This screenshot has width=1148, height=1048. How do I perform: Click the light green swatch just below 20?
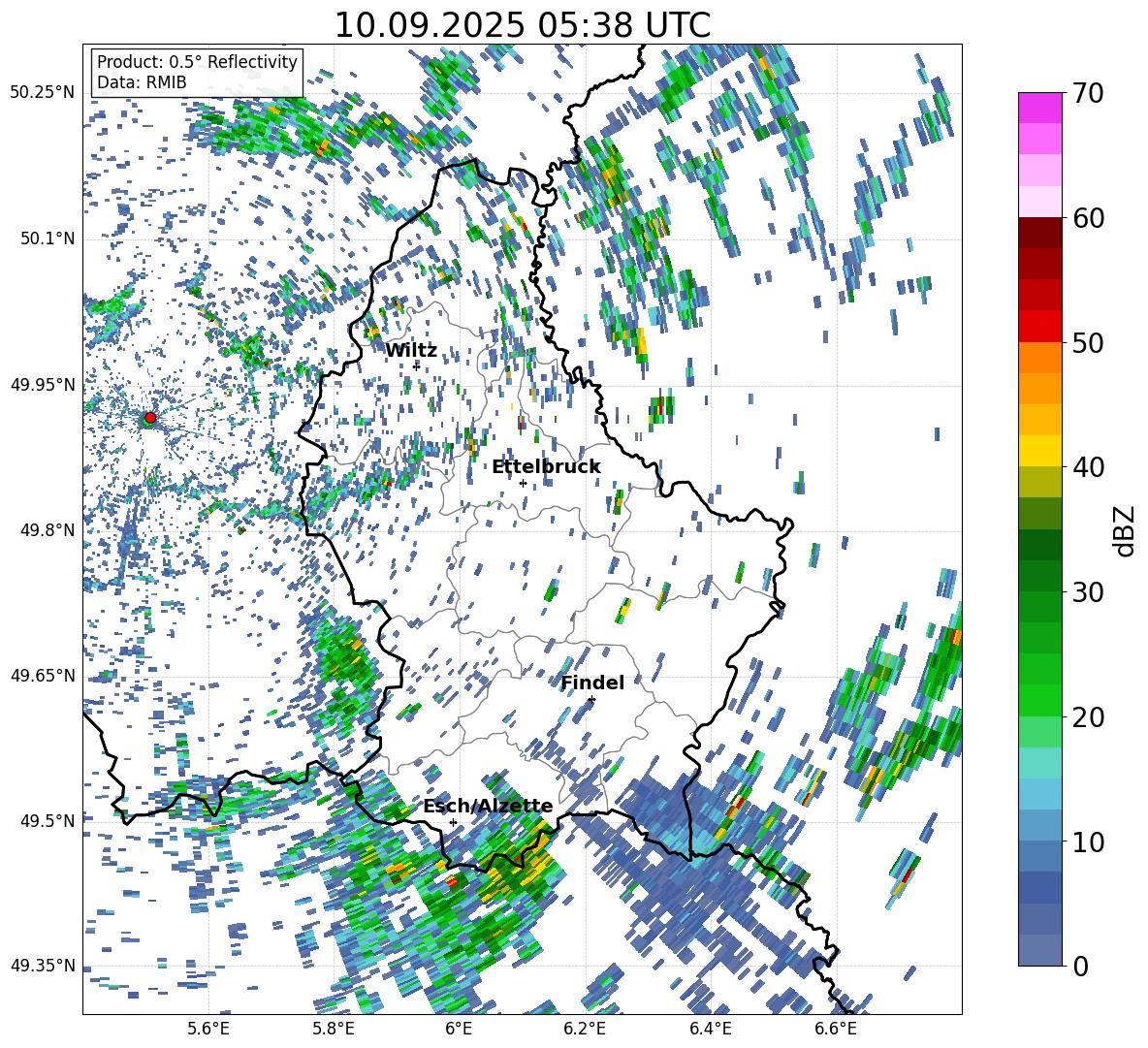tap(1039, 732)
